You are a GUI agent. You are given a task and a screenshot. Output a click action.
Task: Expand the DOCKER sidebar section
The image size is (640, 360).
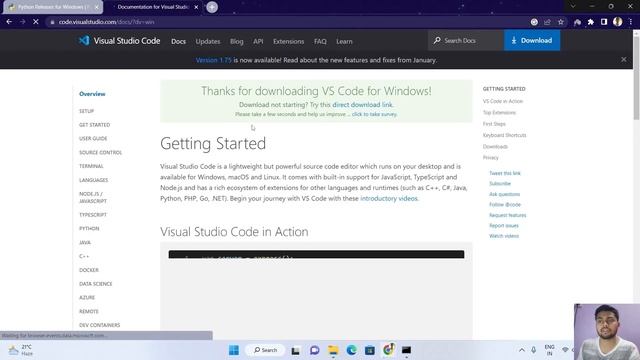89,270
